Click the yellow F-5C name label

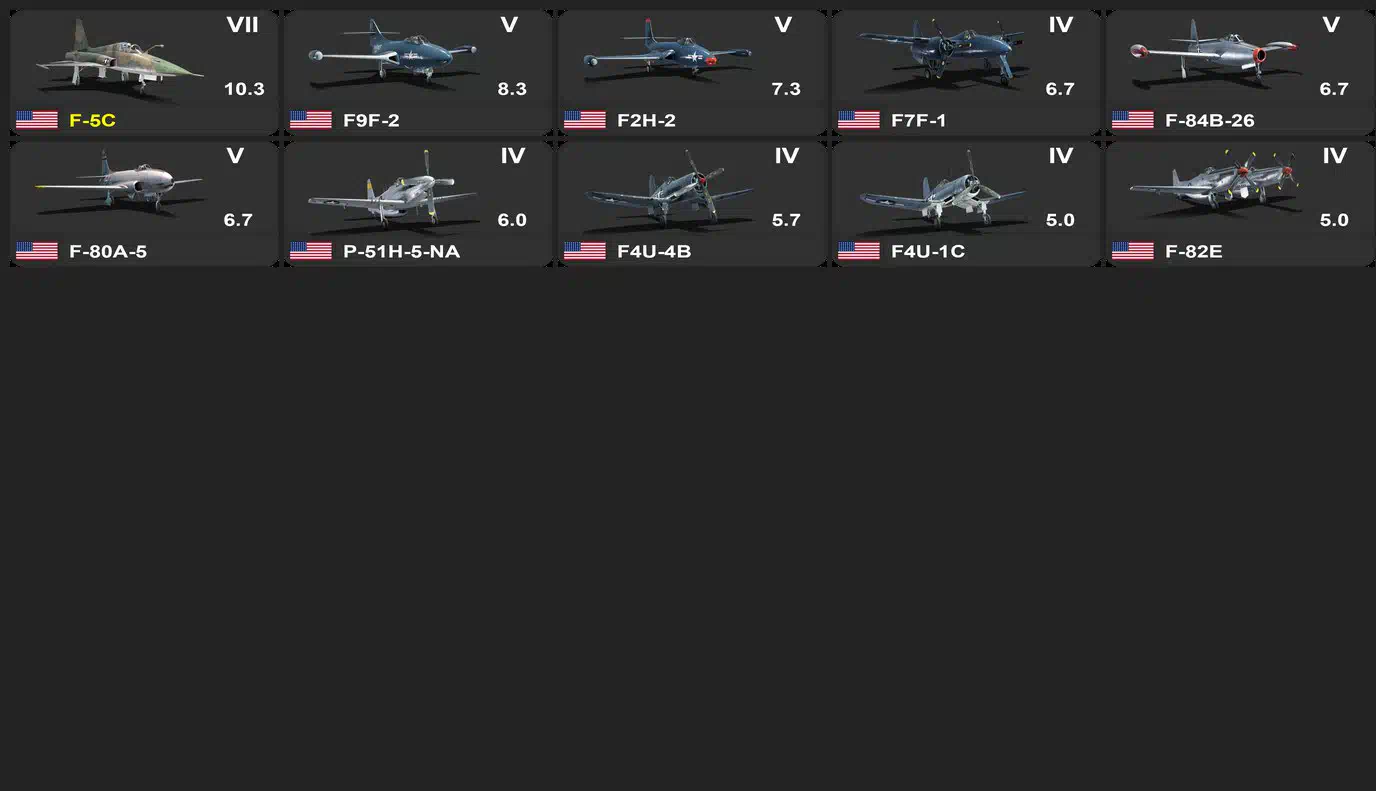coord(92,121)
